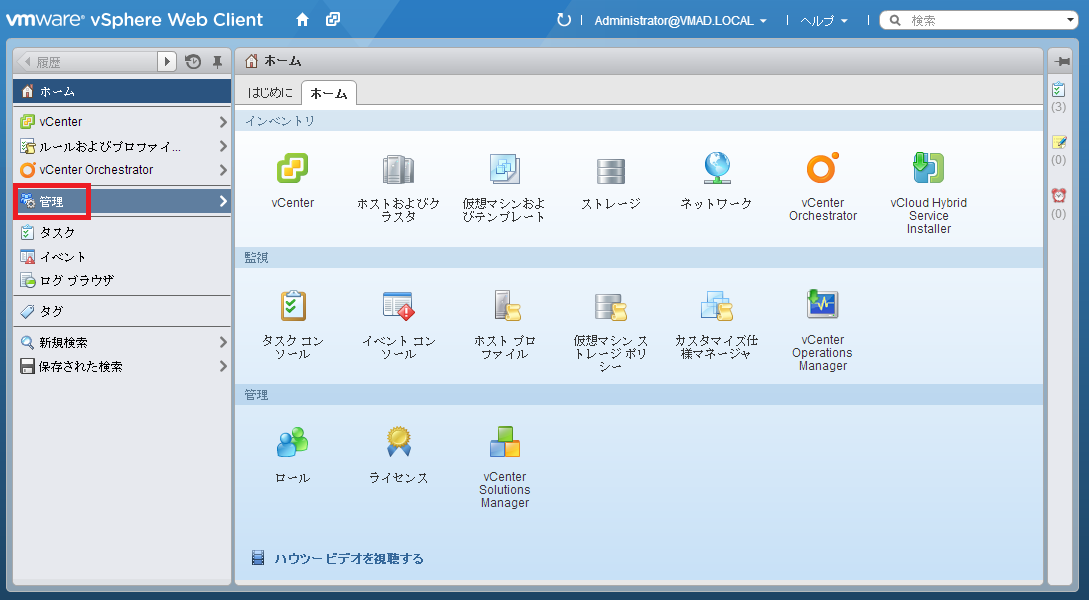Open イベント コンソール icon
Image resolution: width=1089 pixels, height=600 pixels.
pos(398,306)
